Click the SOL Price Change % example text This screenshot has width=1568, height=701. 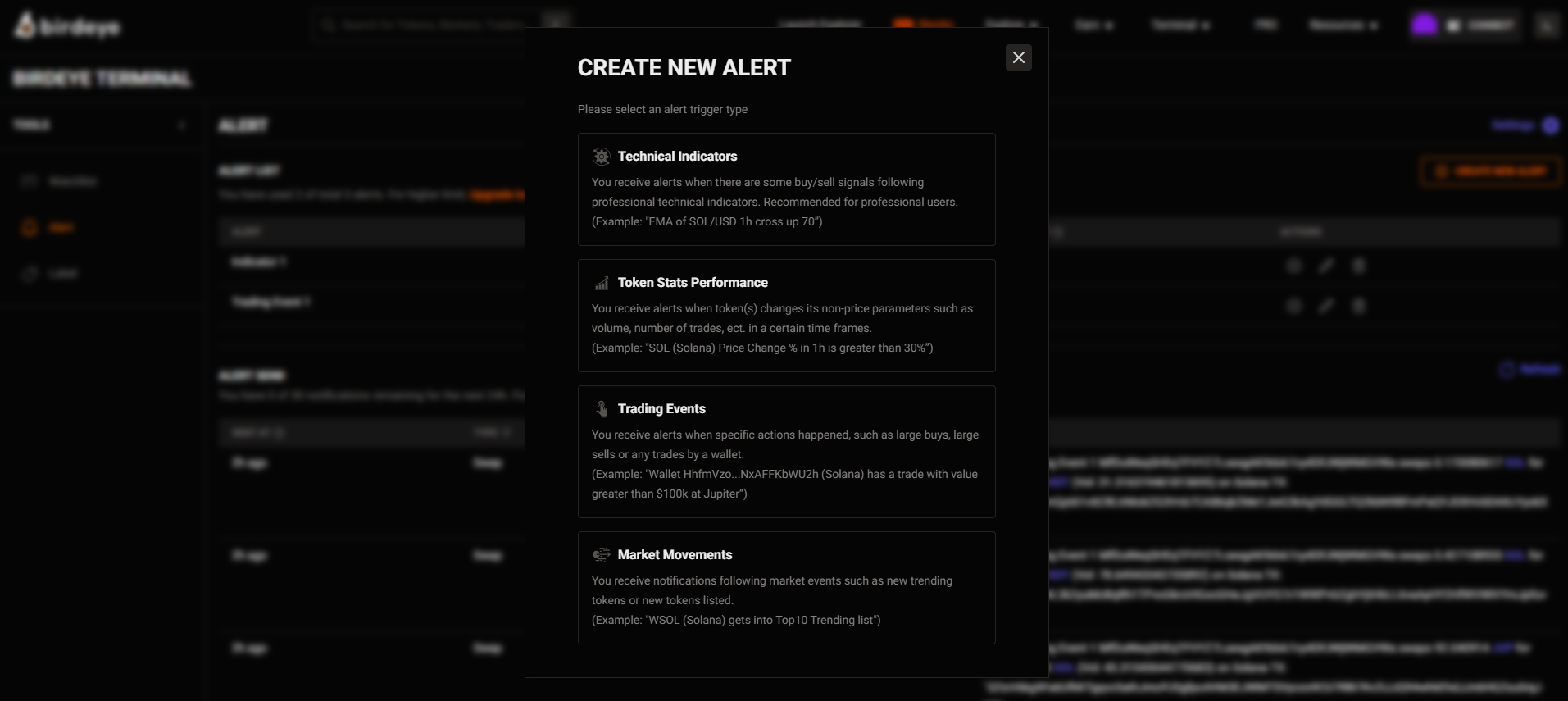pos(762,348)
